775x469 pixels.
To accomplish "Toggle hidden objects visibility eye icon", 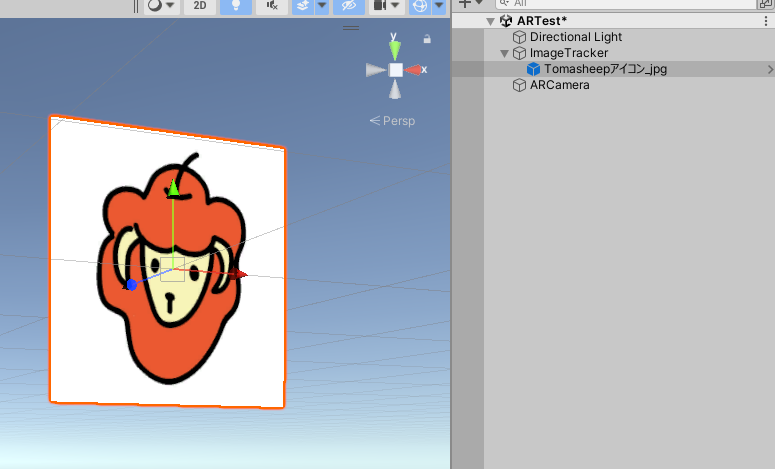I will [349, 5].
